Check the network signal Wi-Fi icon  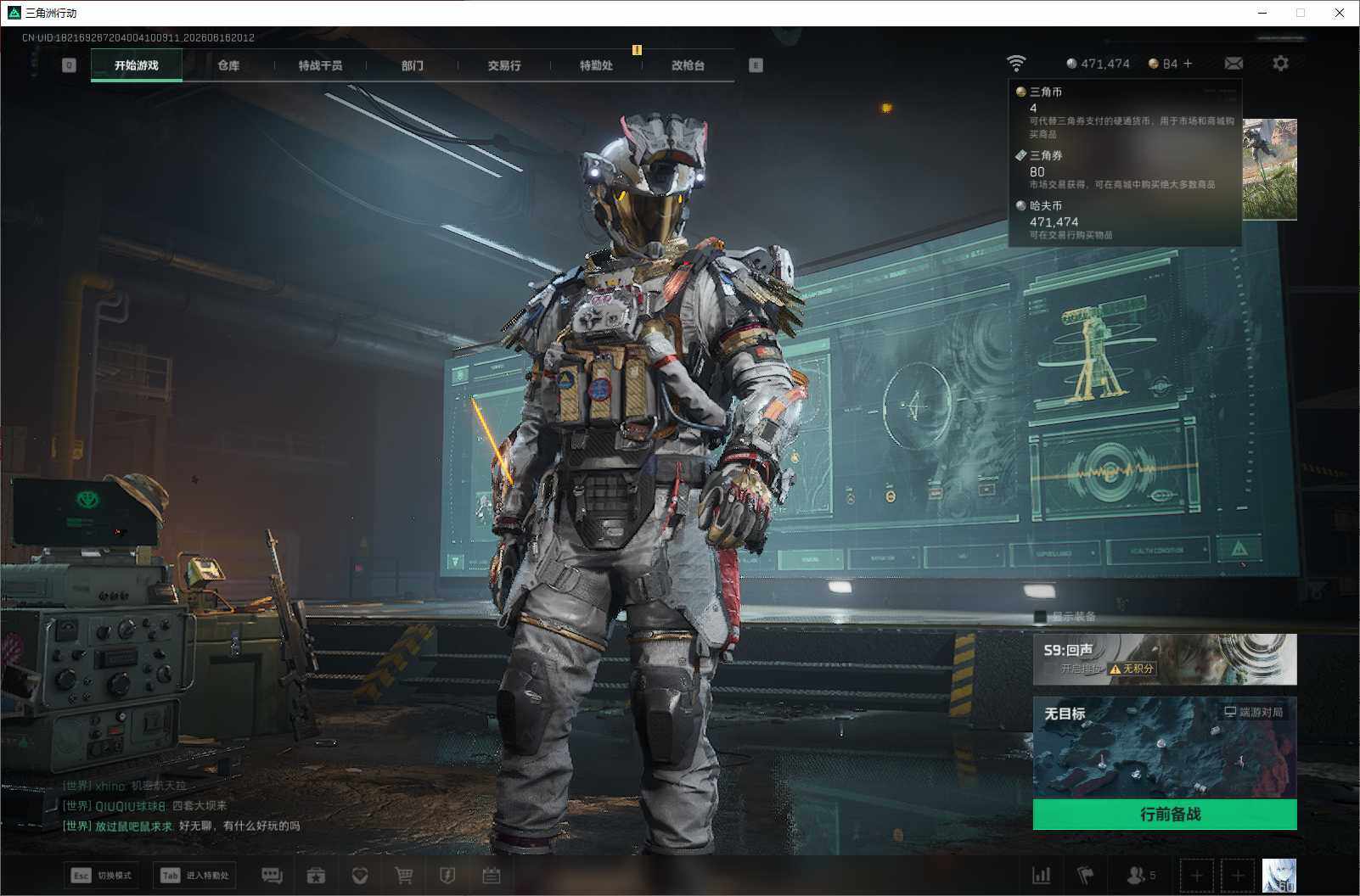(x=1015, y=64)
